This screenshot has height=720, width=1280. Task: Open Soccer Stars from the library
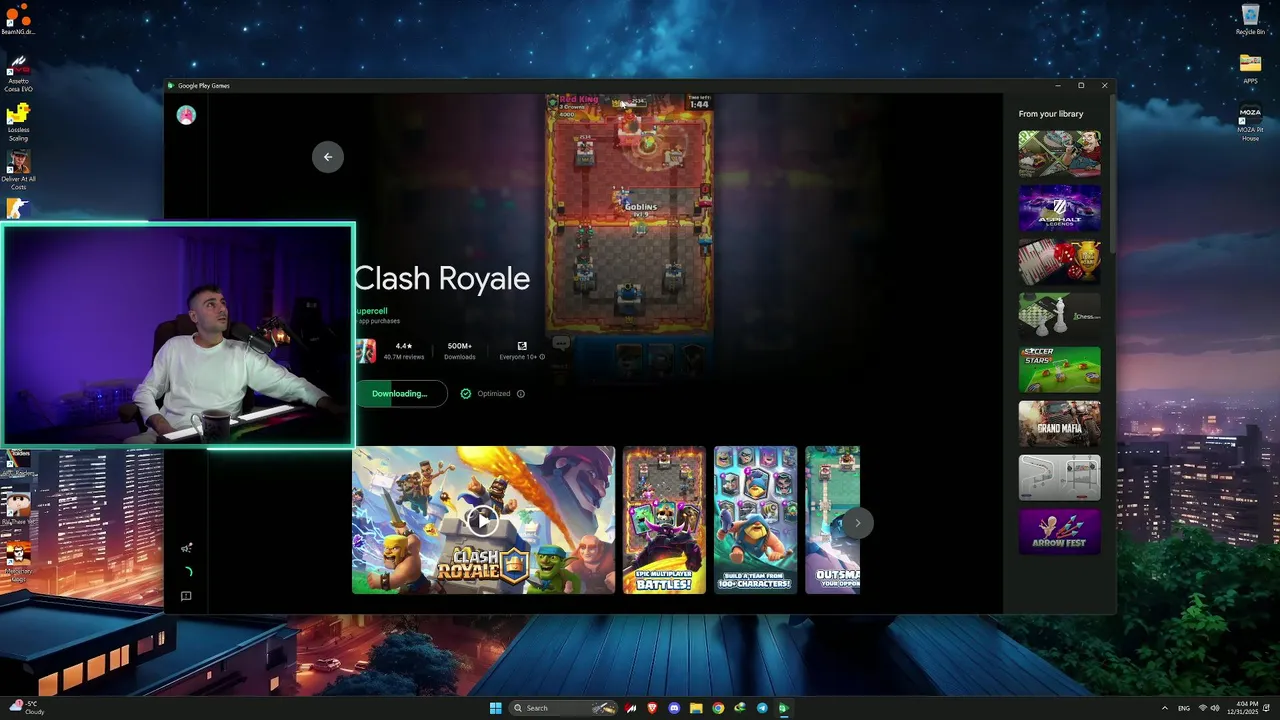pos(1059,370)
